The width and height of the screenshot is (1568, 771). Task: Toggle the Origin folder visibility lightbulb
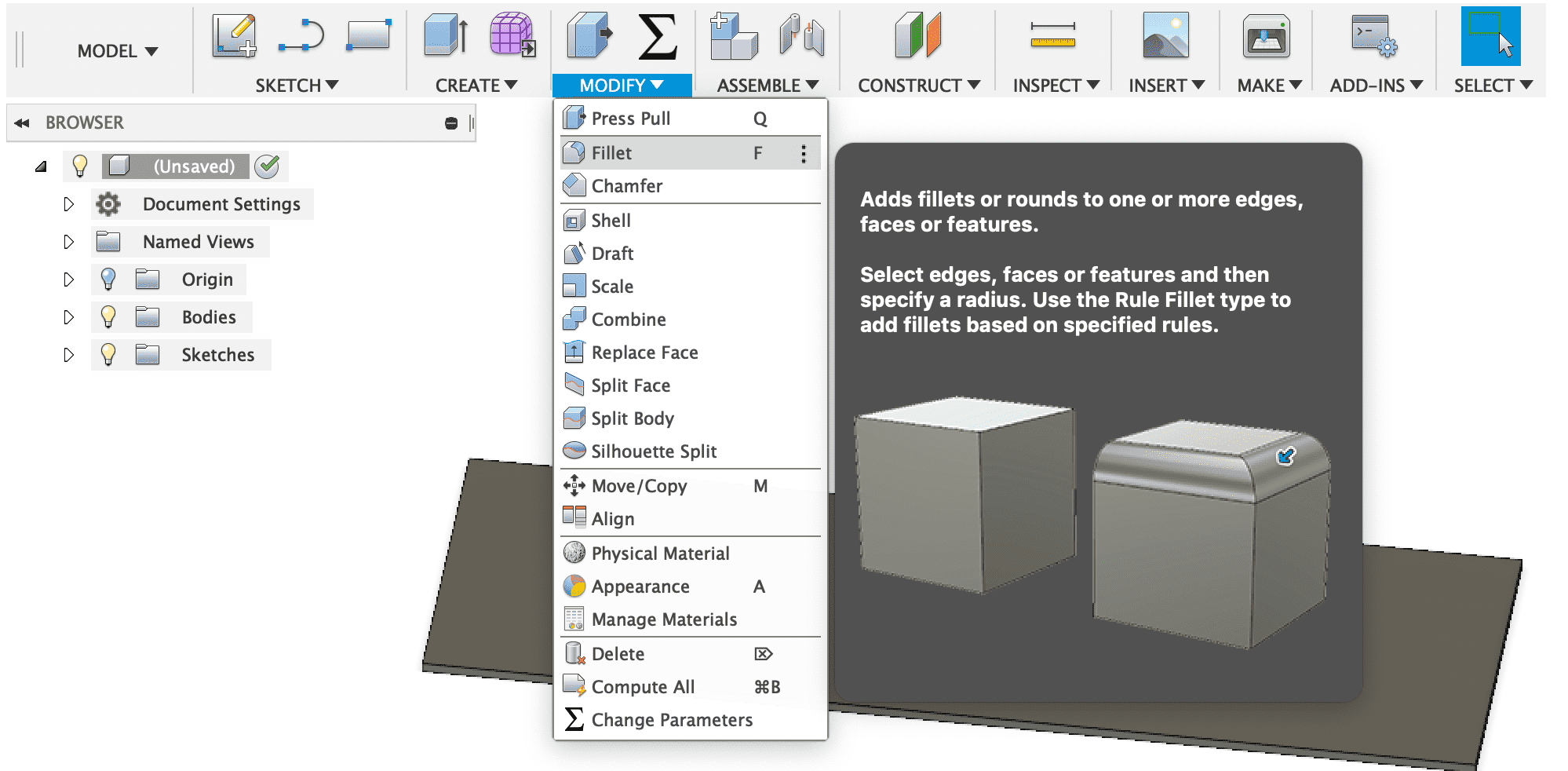coord(108,280)
